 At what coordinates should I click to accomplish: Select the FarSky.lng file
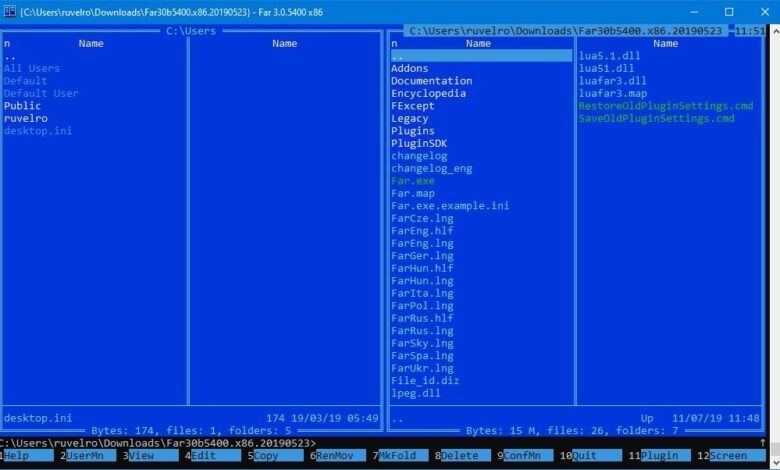point(422,343)
